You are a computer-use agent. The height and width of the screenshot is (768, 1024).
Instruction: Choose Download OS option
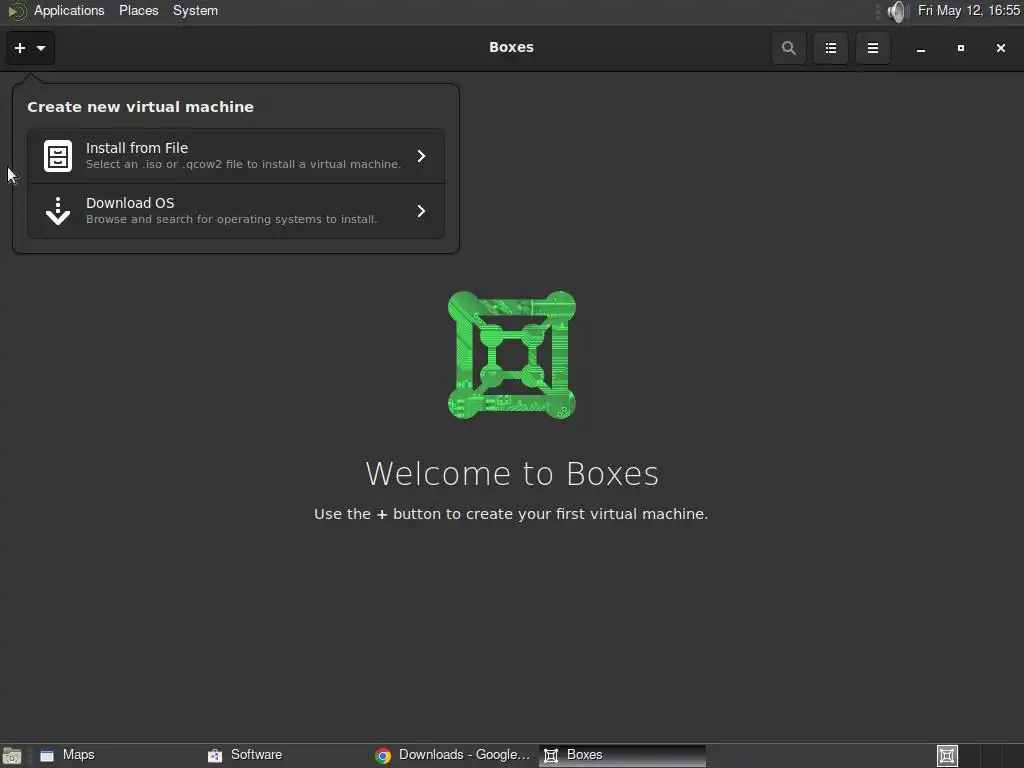[x=236, y=211]
